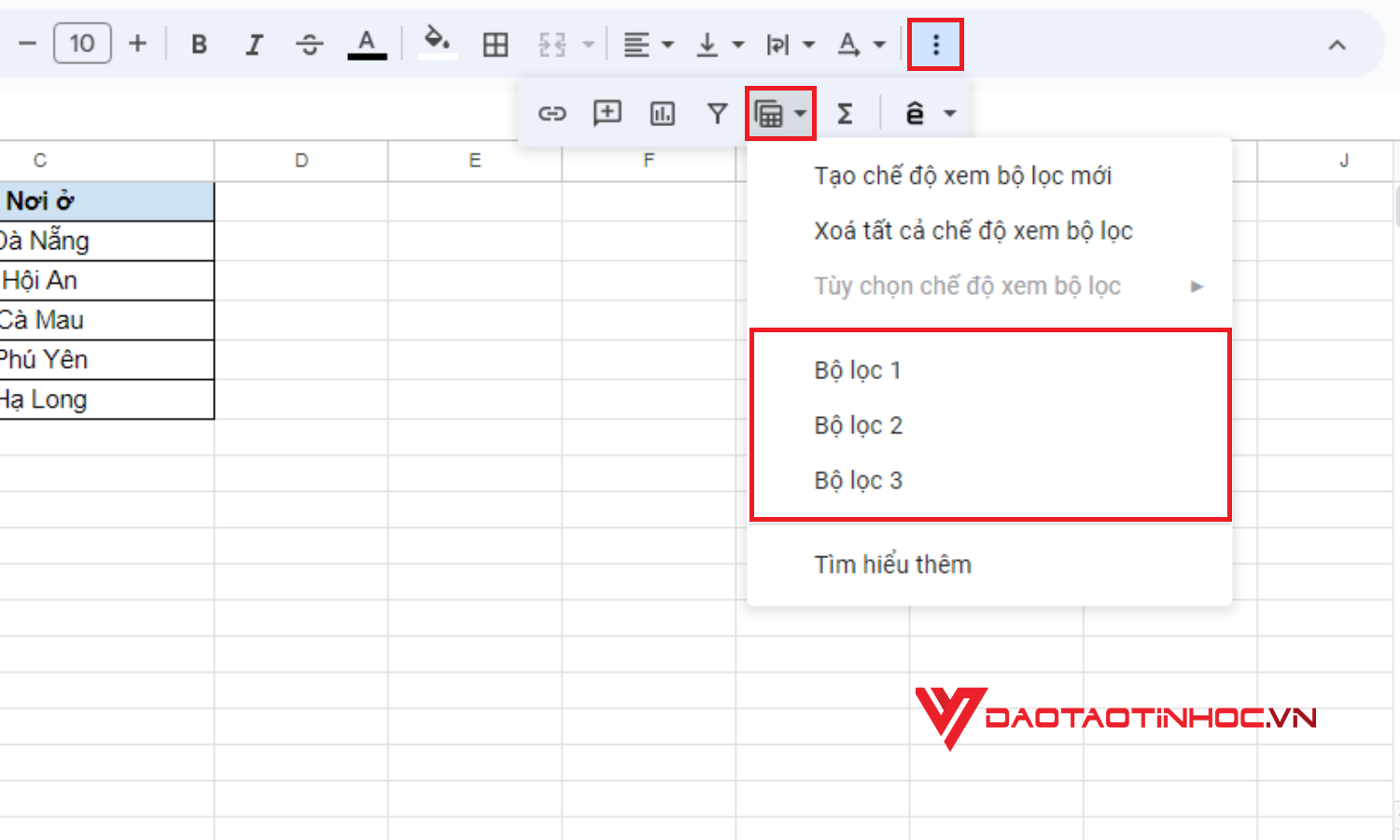Open more toolbar options overflow icon
The width and height of the screenshot is (1400, 840).
pos(934,43)
